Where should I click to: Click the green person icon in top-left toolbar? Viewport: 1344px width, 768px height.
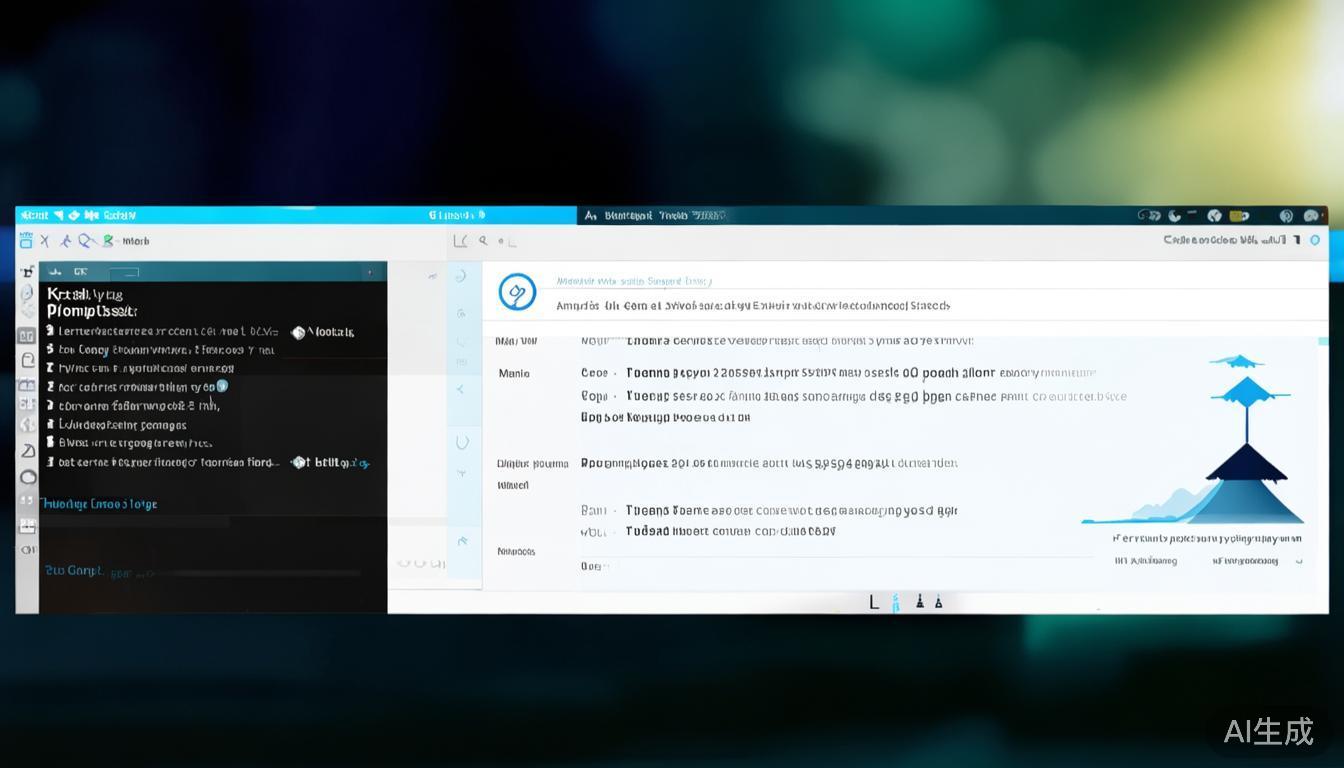click(x=108, y=241)
